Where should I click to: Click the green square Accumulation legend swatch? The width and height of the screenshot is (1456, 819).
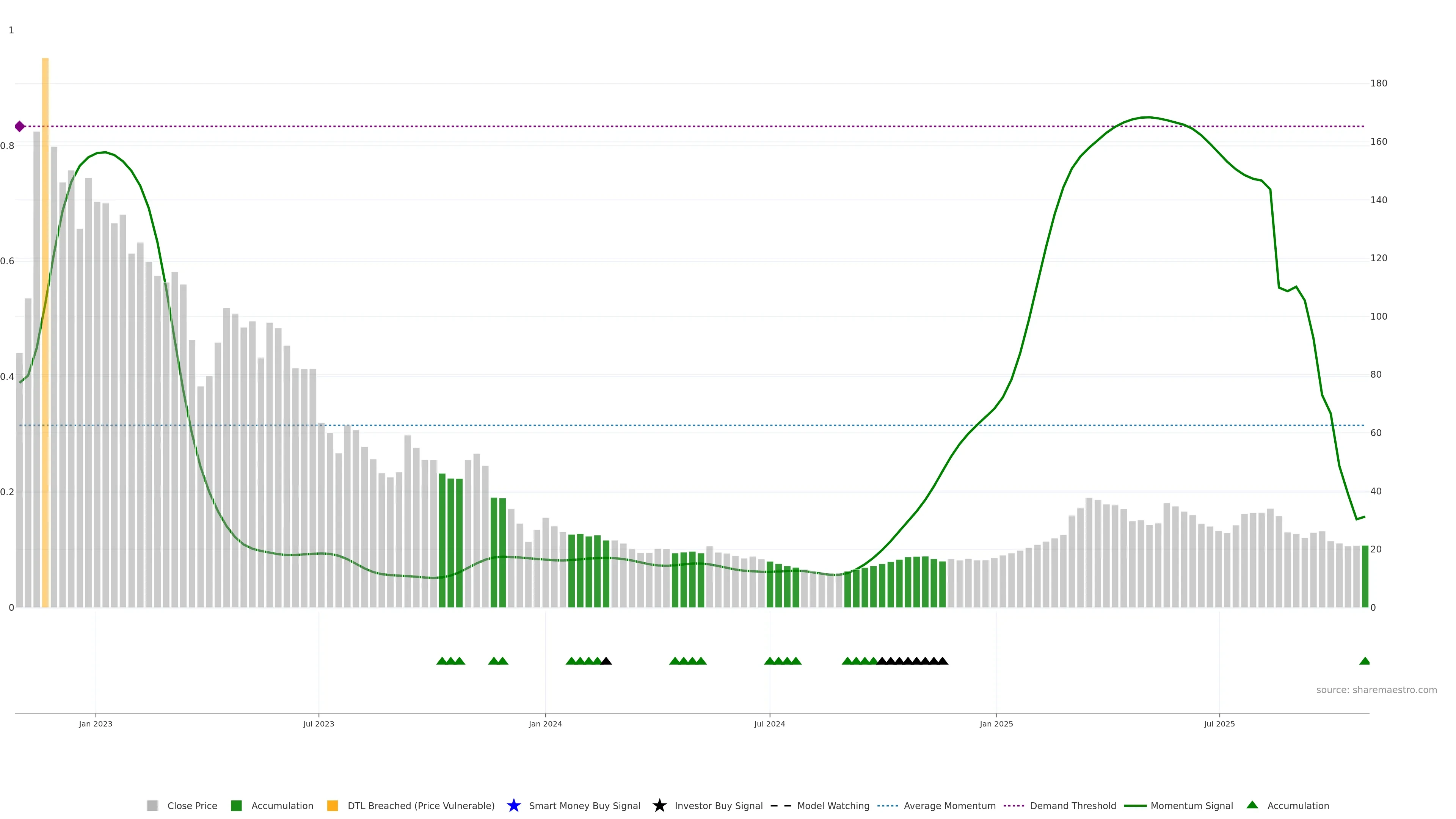tap(236, 805)
